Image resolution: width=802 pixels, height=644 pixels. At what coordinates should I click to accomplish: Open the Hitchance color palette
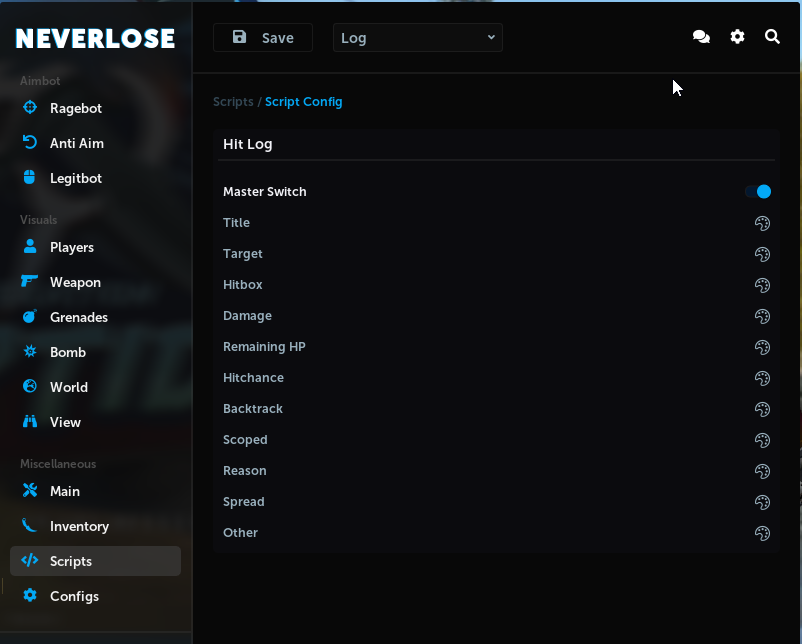point(762,378)
